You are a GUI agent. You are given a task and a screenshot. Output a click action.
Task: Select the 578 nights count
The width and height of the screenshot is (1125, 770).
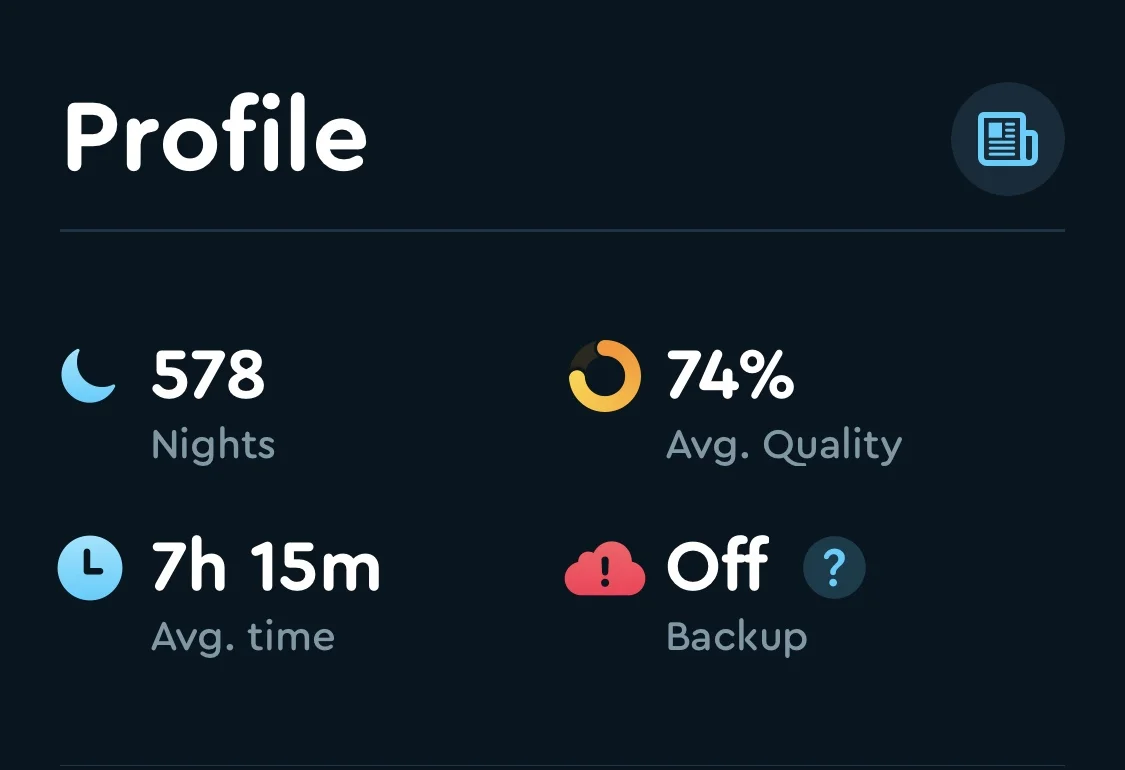[208, 374]
